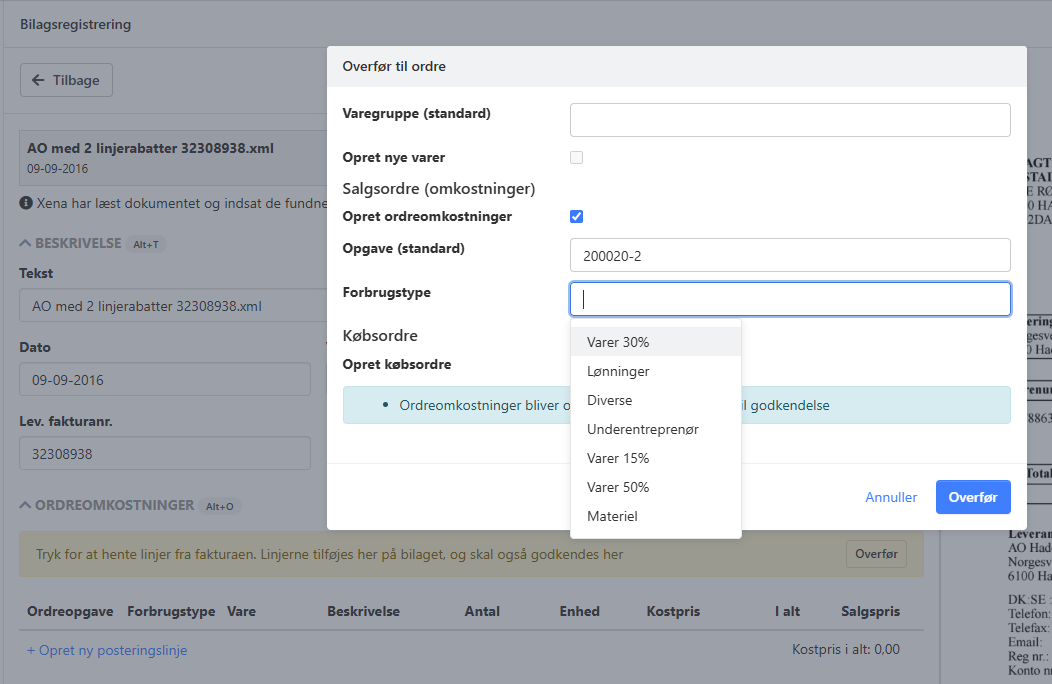Image resolution: width=1052 pixels, height=684 pixels.
Task: Click the Opret ny posteringslinje link
Action: pos(107,650)
